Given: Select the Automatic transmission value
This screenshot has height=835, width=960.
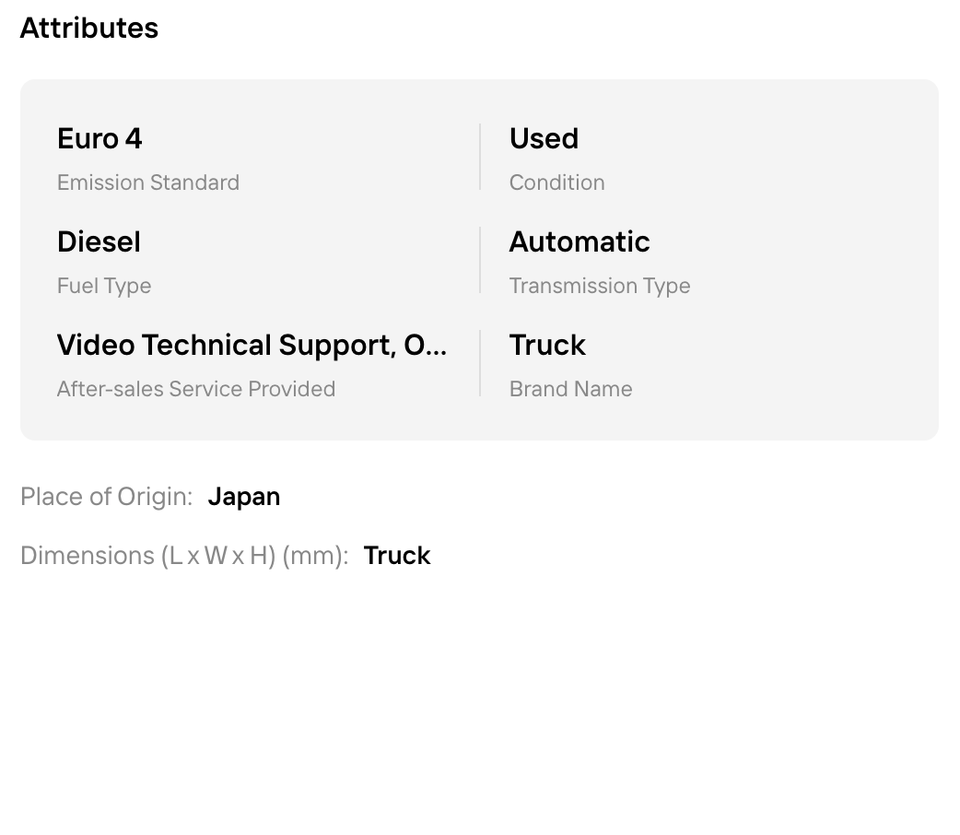Looking at the screenshot, I should pyautogui.click(x=580, y=242).
